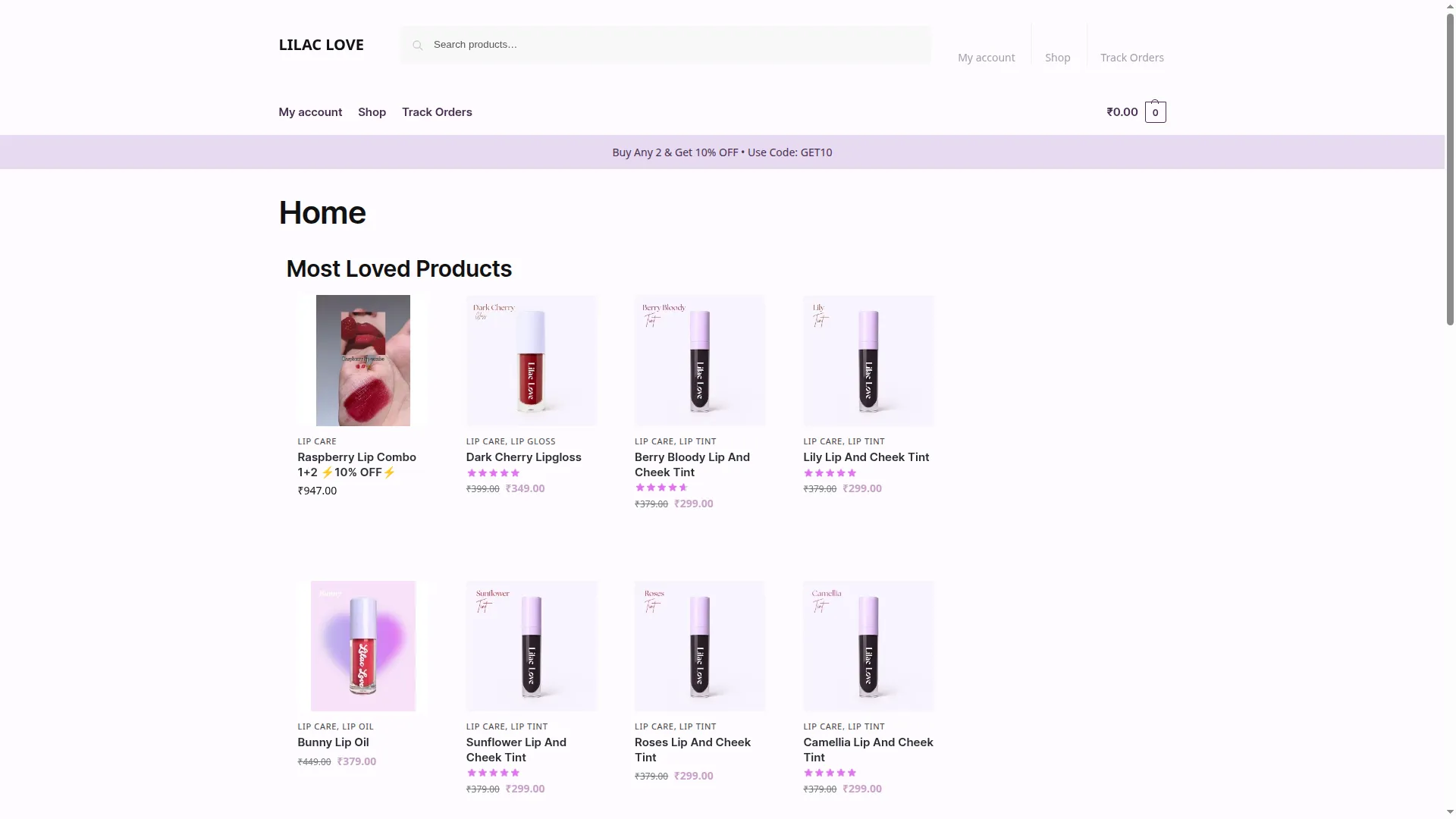Click Bunny Lip Oil original price ₹449.00
The width and height of the screenshot is (1456, 819).
point(314,762)
